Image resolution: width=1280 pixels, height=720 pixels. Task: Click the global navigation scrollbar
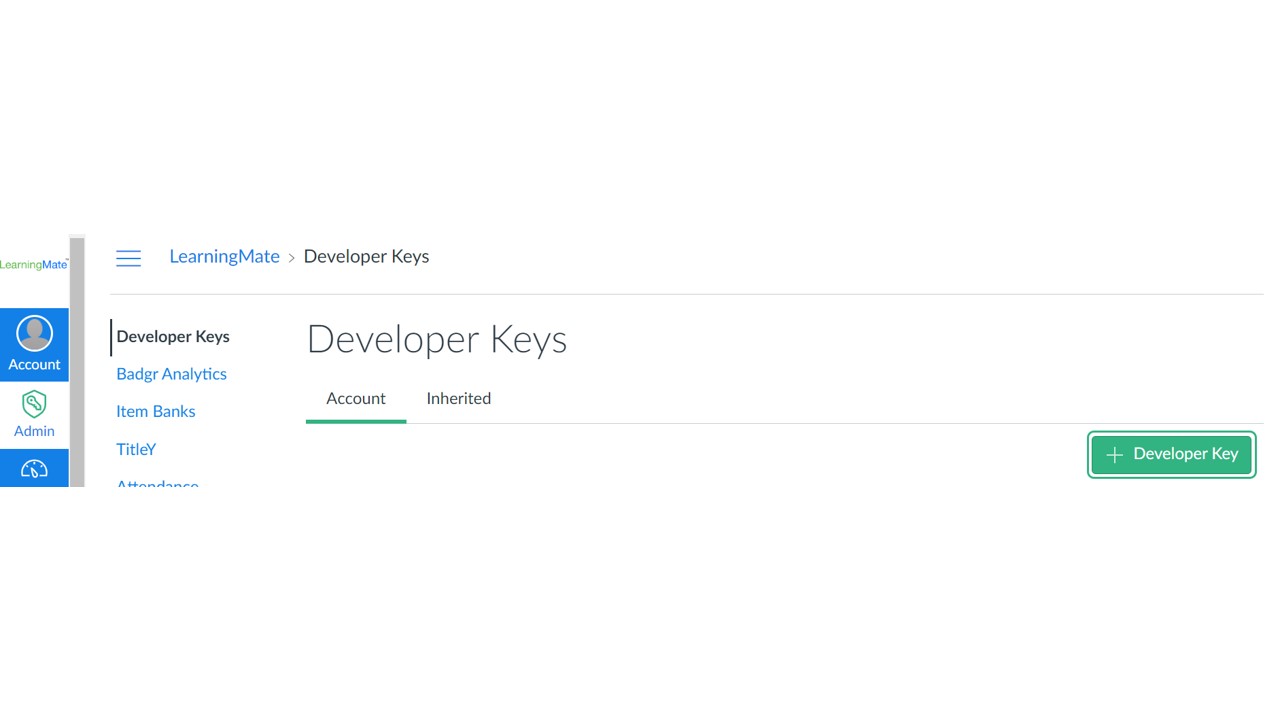77,362
